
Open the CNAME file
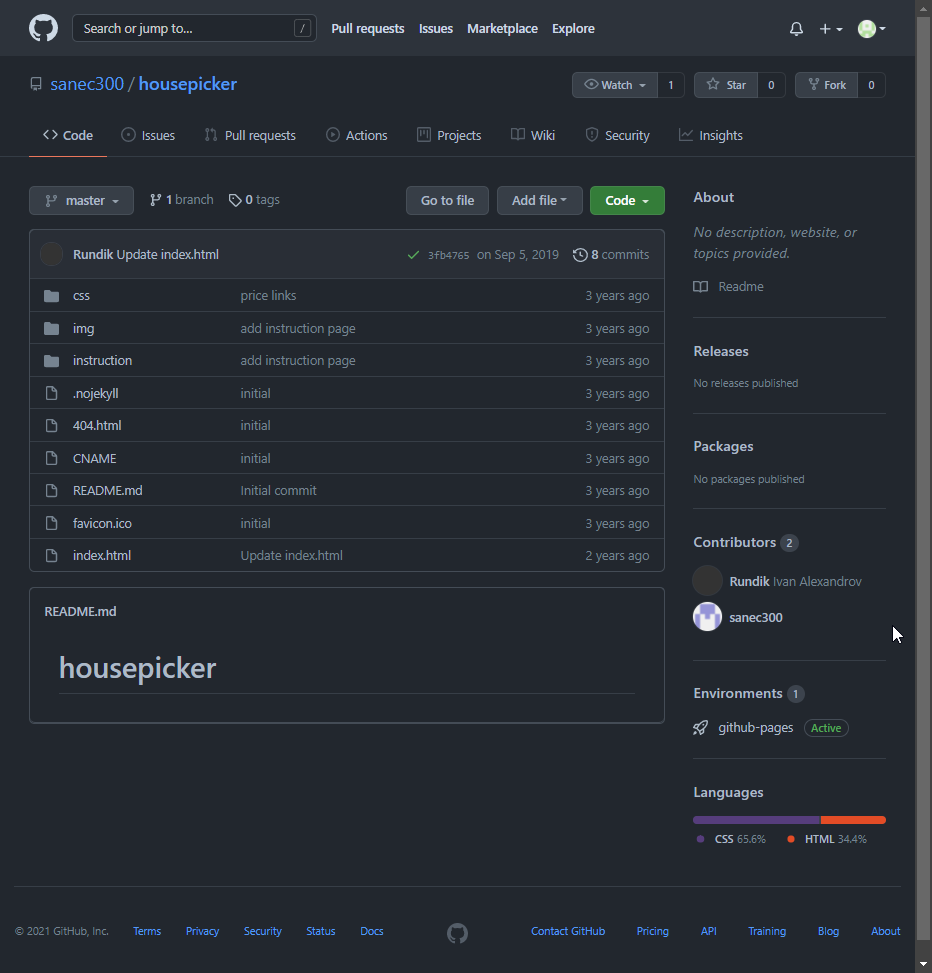pyautogui.click(x=95, y=459)
